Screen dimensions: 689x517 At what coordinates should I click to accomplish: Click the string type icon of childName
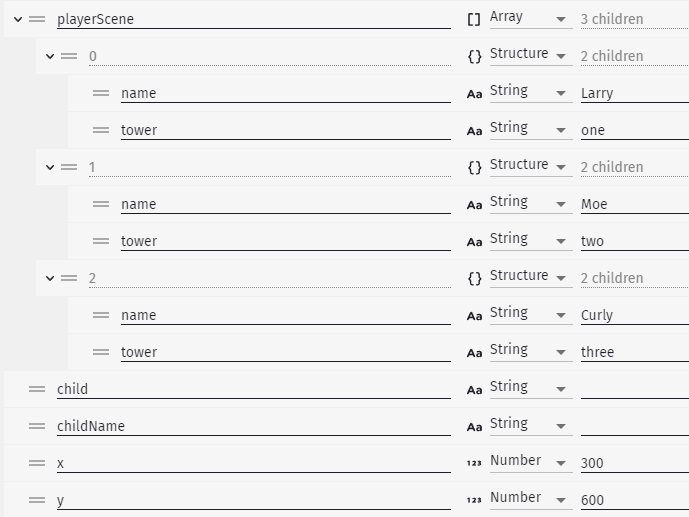[x=474, y=427]
